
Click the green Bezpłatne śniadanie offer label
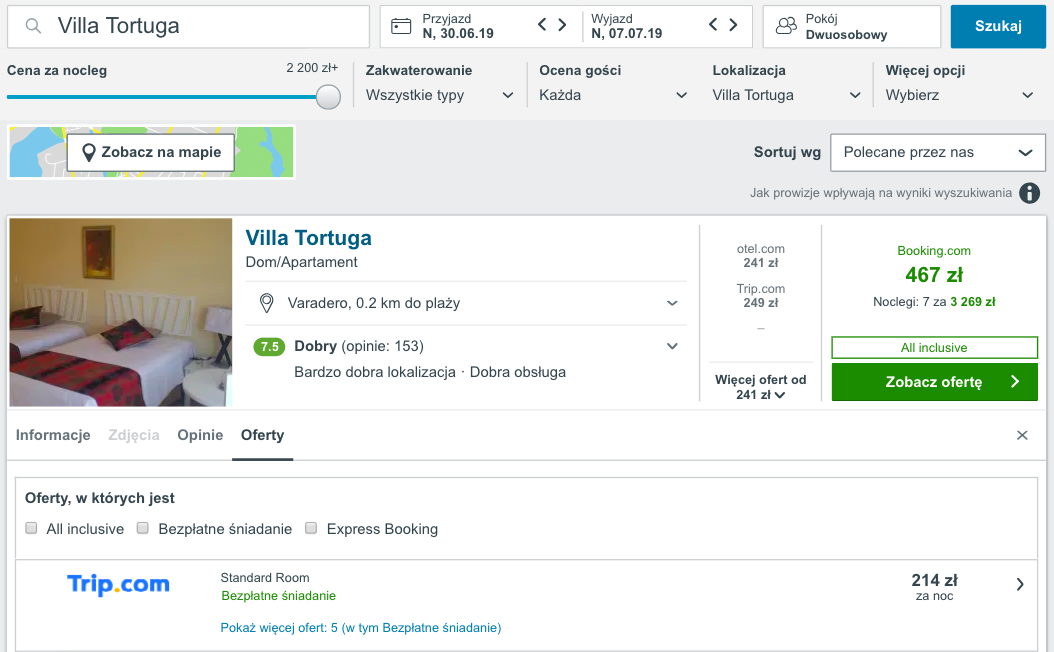coord(278,596)
